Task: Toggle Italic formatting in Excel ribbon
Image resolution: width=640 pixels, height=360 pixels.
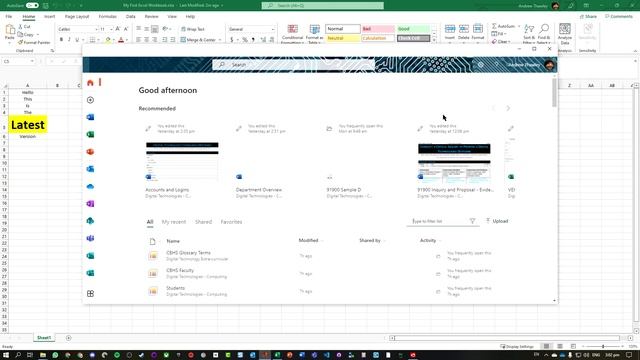Action: tap(69, 40)
